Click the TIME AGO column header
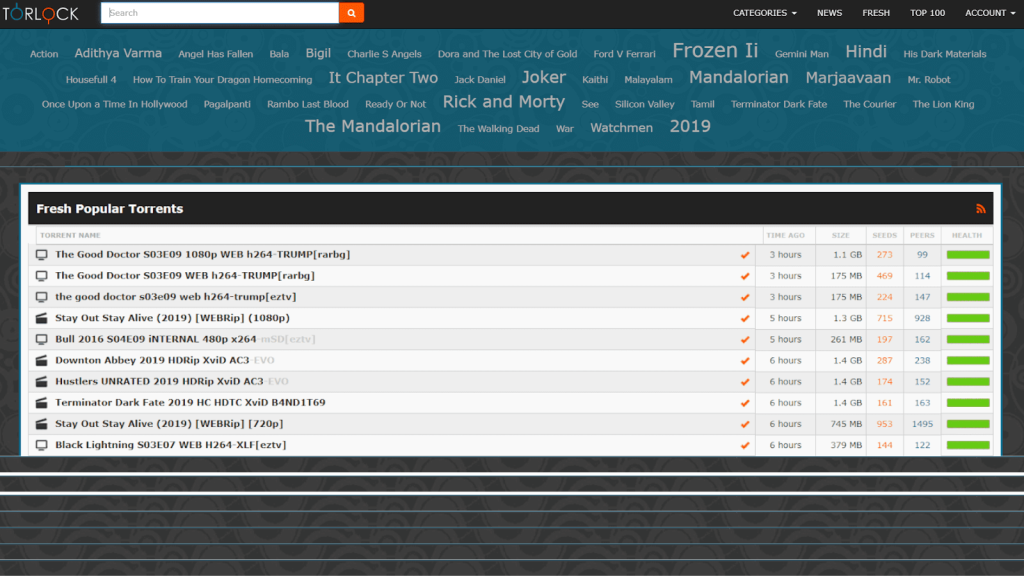1024x576 pixels. (786, 235)
